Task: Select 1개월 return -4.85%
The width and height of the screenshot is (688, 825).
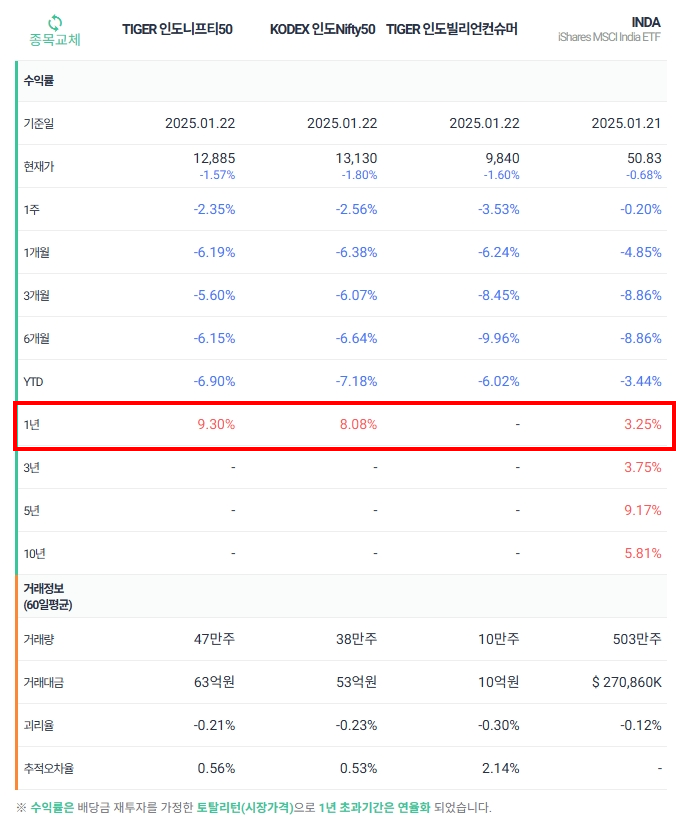Action: click(641, 253)
